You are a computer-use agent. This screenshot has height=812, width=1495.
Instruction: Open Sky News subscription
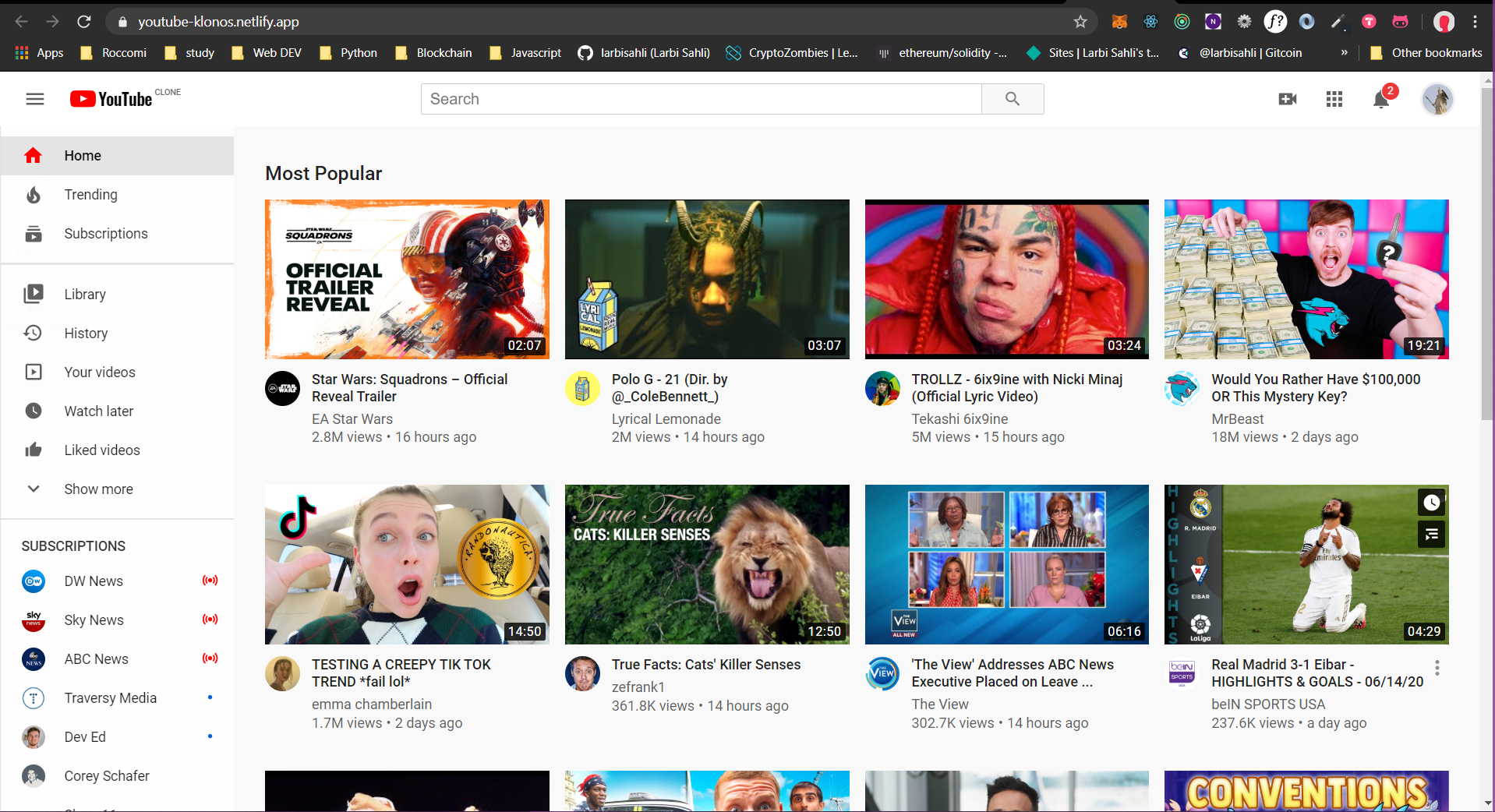117,620
